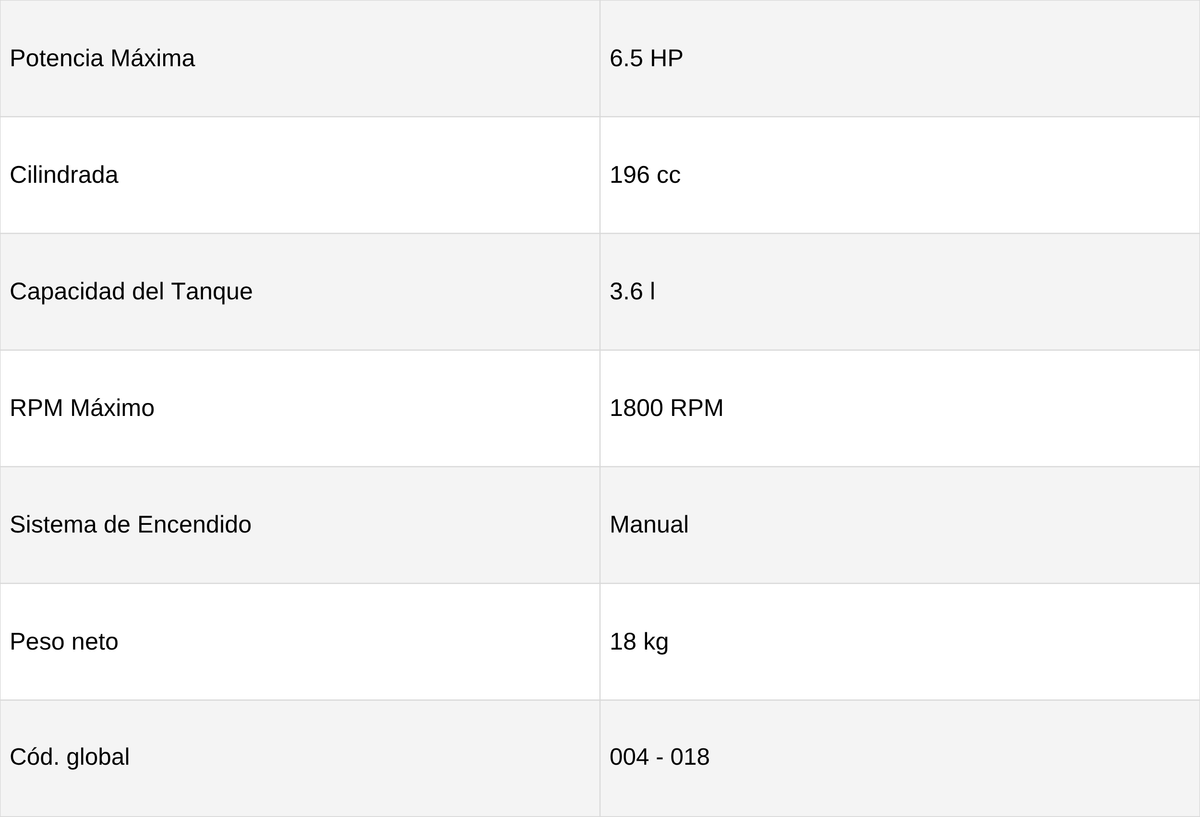The image size is (1200, 817).
Task: Select the Potencia Máxima label cell
Action: coord(300,58)
